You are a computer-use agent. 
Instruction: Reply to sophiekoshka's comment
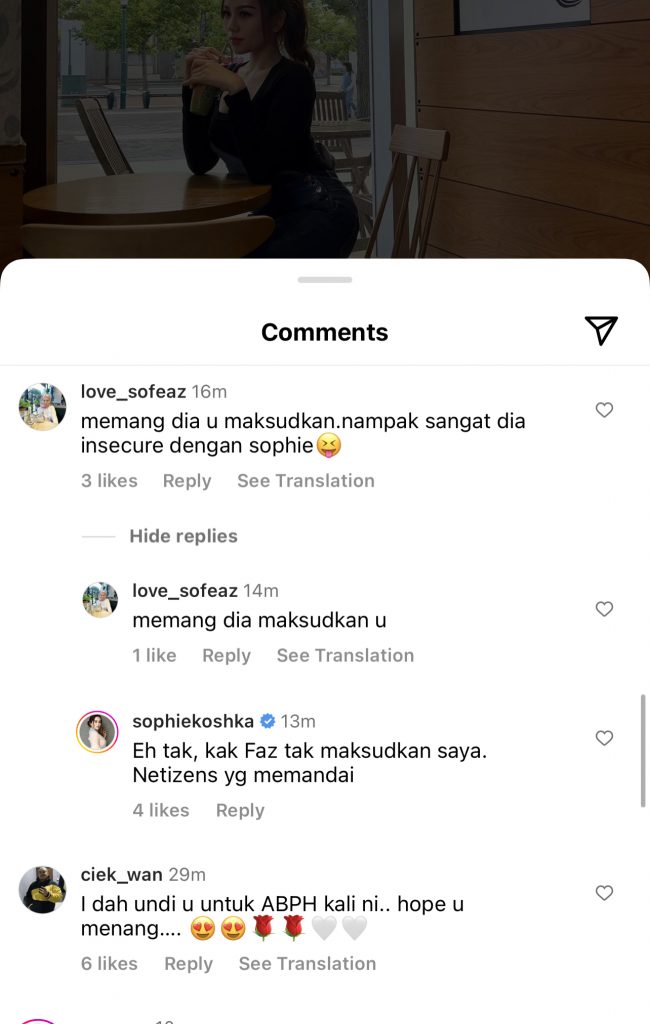click(x=240, y=810)
